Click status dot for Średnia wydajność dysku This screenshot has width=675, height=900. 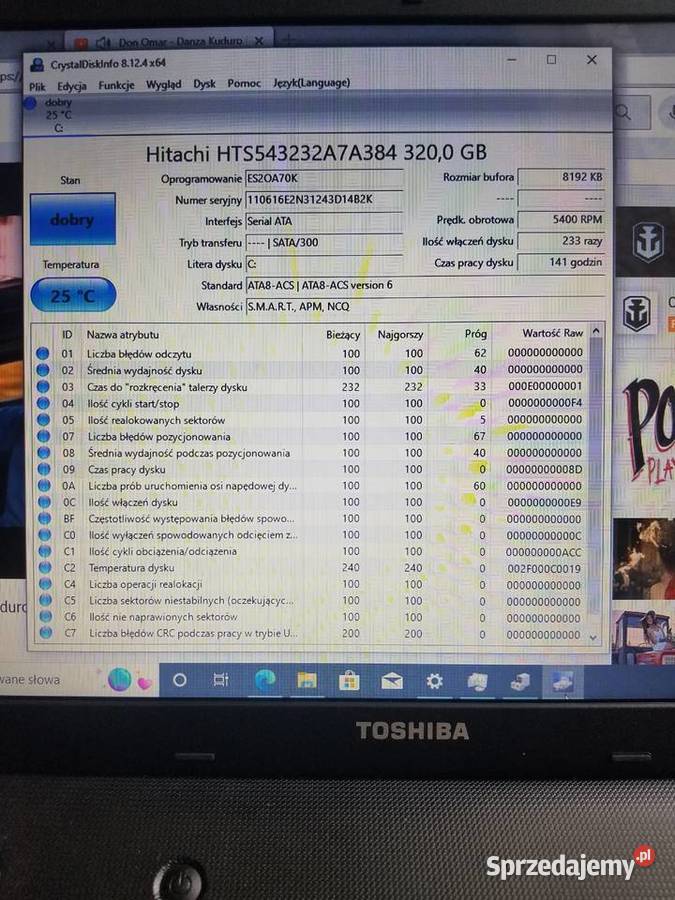tap(42, 370)
